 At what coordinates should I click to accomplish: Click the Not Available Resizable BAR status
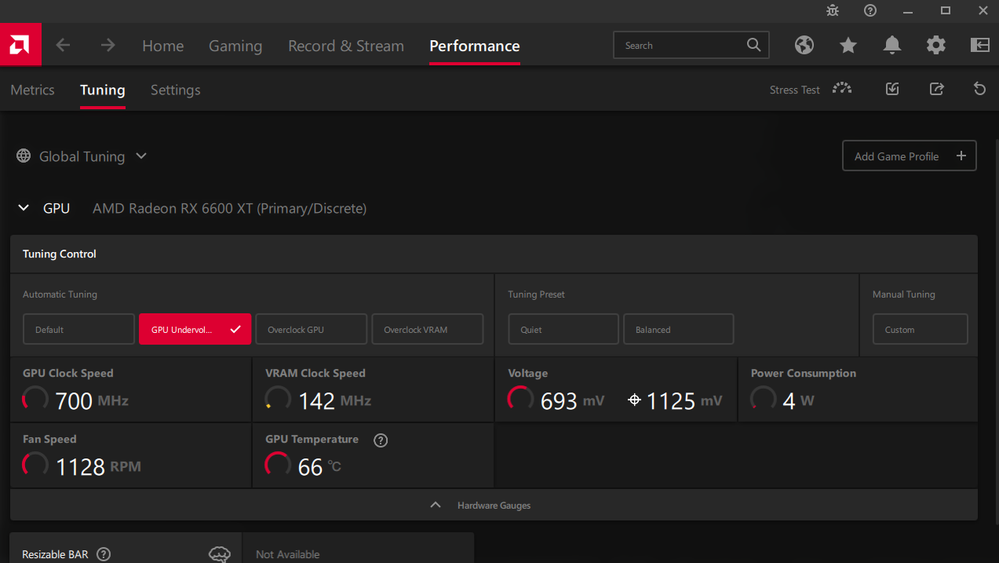287,554
